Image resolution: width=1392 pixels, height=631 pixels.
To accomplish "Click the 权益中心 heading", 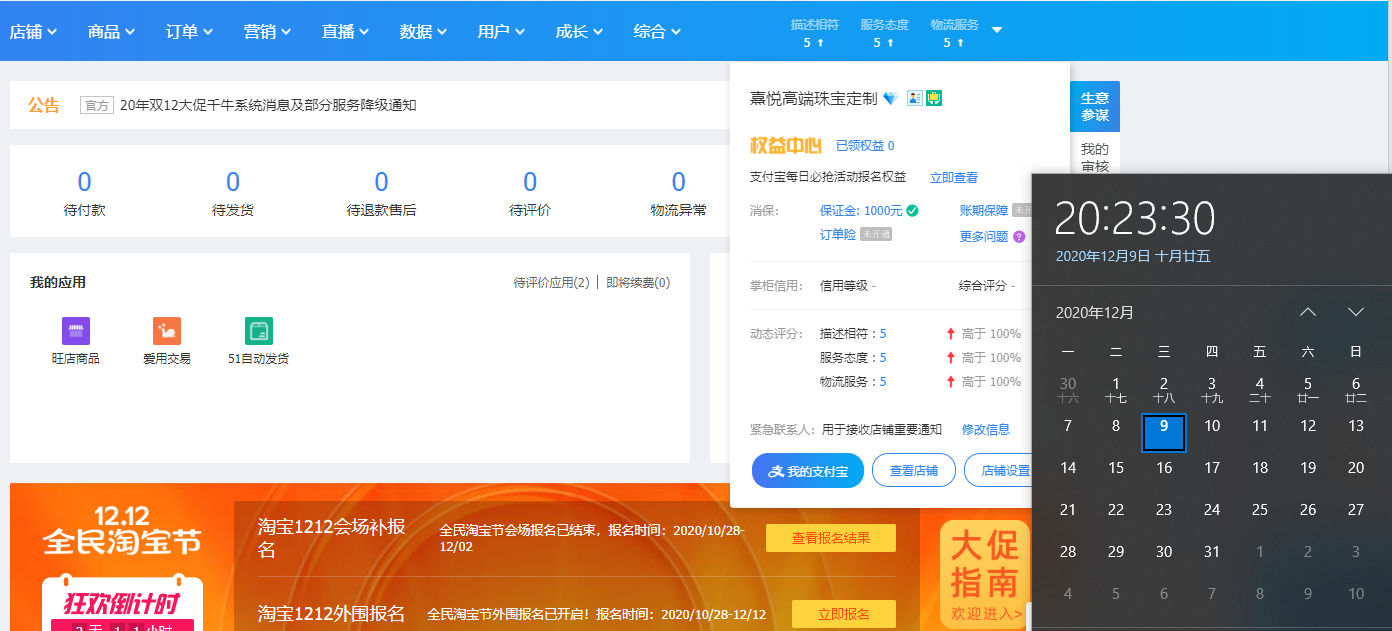I will [x=786, y=146].
